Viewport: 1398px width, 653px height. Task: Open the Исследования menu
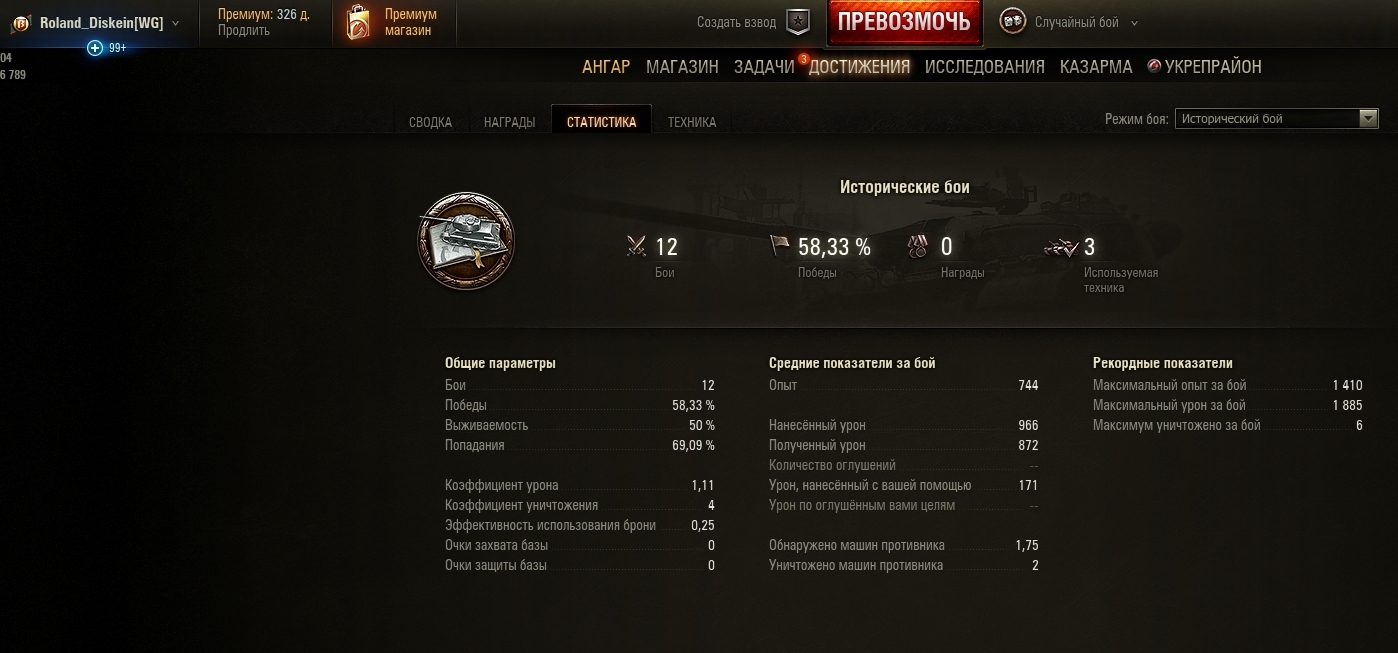tap(985, 67)
